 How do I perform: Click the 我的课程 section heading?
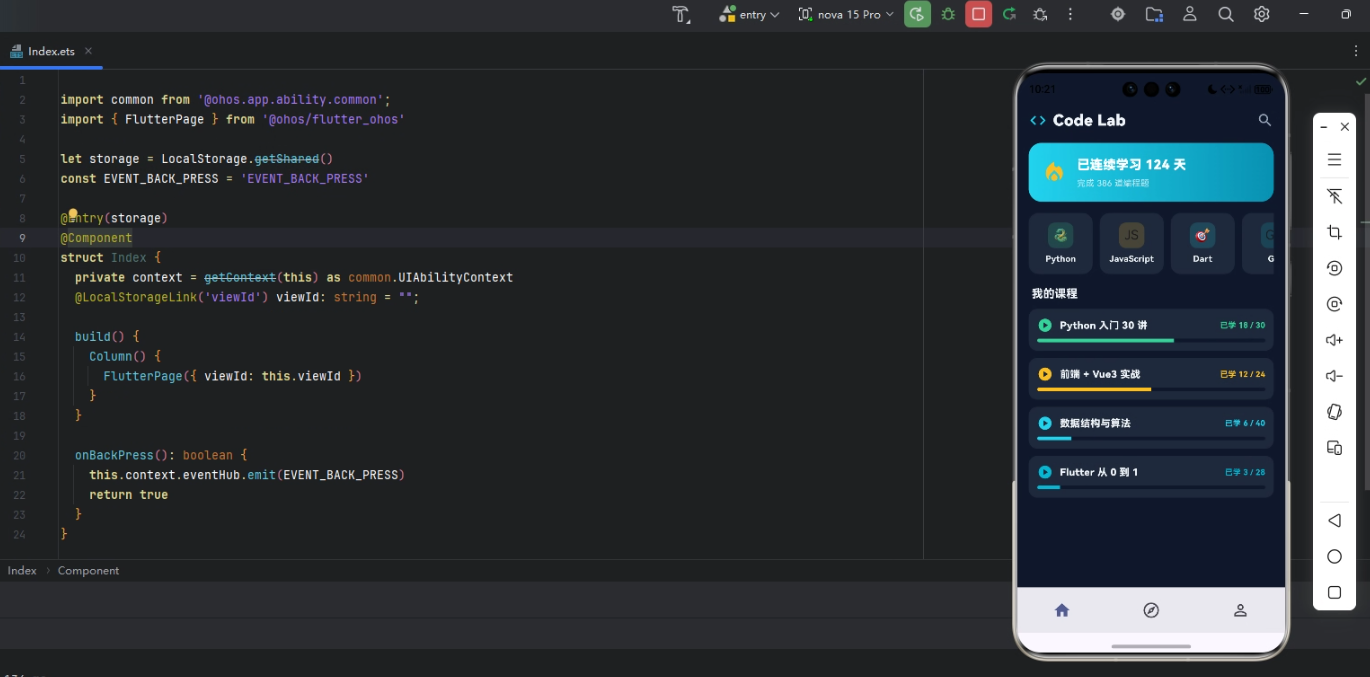tap(1054, 294)
